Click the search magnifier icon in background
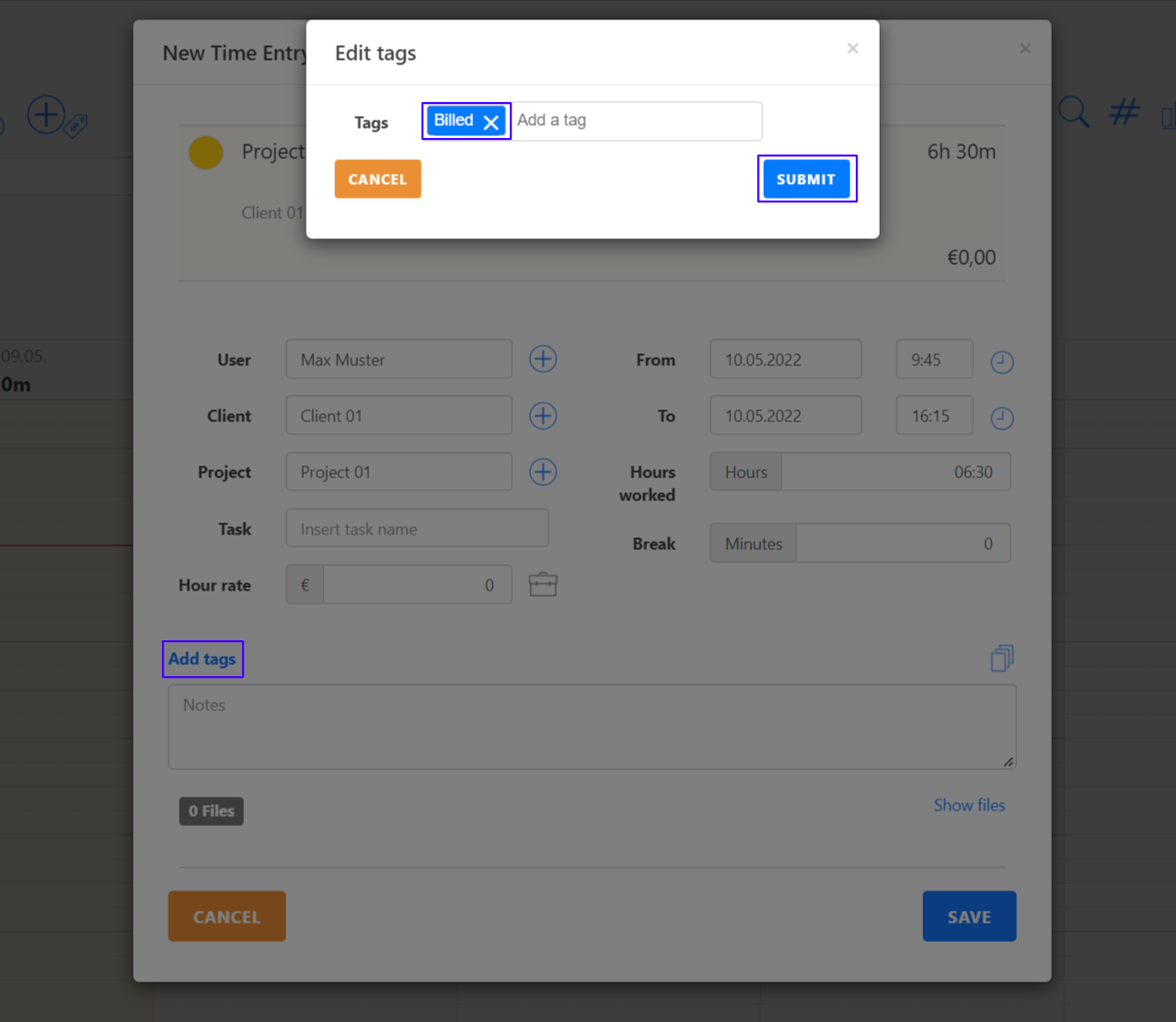The width and height of the screenshot is (1176, 1022). click(x=1073, y=112)
